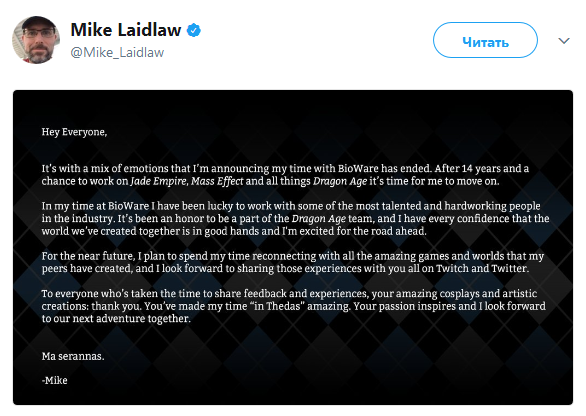Open Mike Laidlaw's profile avatar photo
This screenshot has width=586, height=416.
tap(36, 40)
